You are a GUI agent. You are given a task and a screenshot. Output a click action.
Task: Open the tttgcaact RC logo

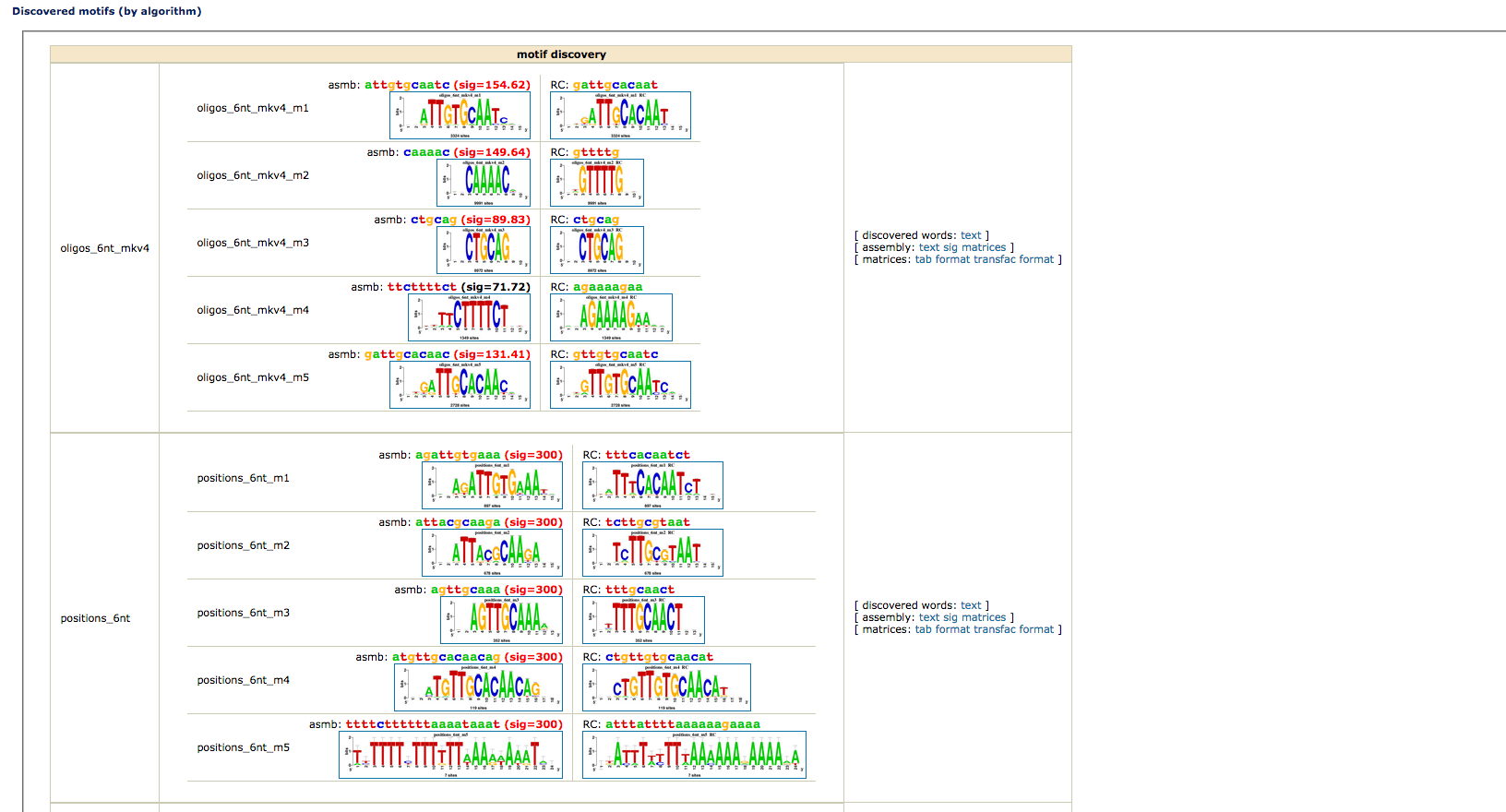point(643,620)
